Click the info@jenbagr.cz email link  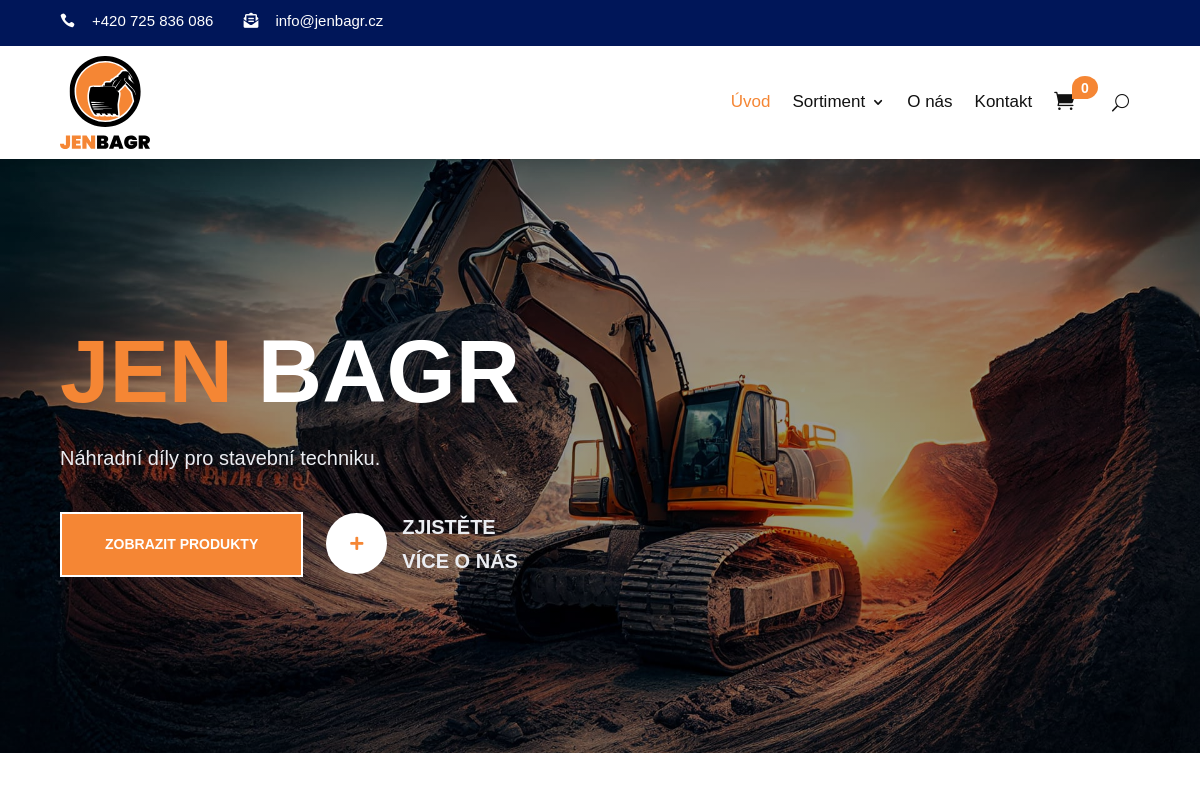[329, 21]
